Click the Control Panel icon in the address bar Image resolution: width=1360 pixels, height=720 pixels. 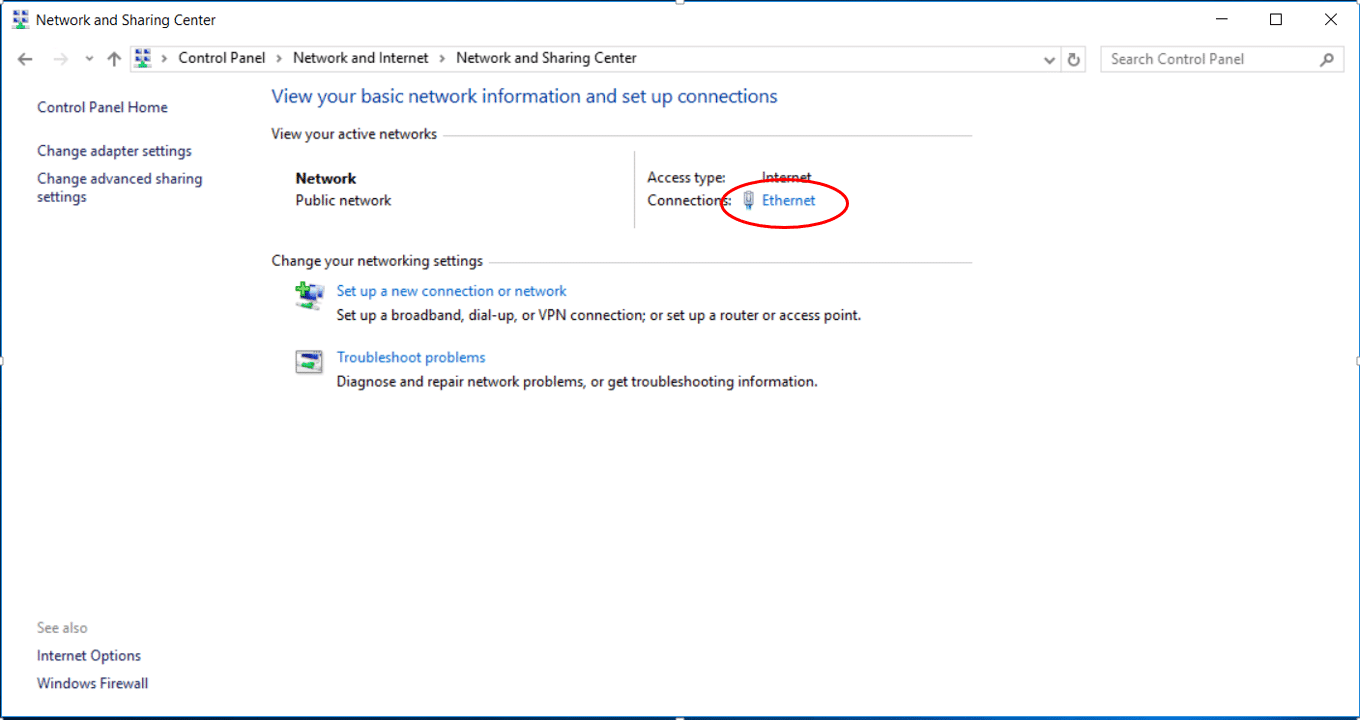coord(143,58)
